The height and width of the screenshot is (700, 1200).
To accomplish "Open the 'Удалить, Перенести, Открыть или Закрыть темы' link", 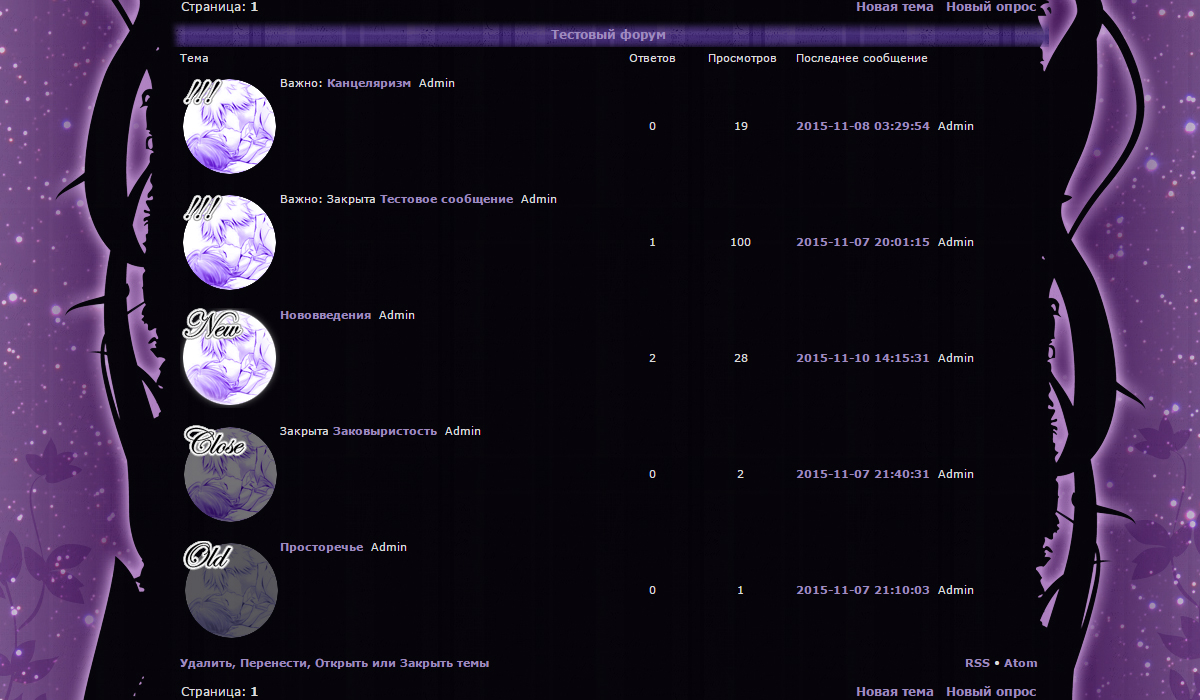I will 334,663.
